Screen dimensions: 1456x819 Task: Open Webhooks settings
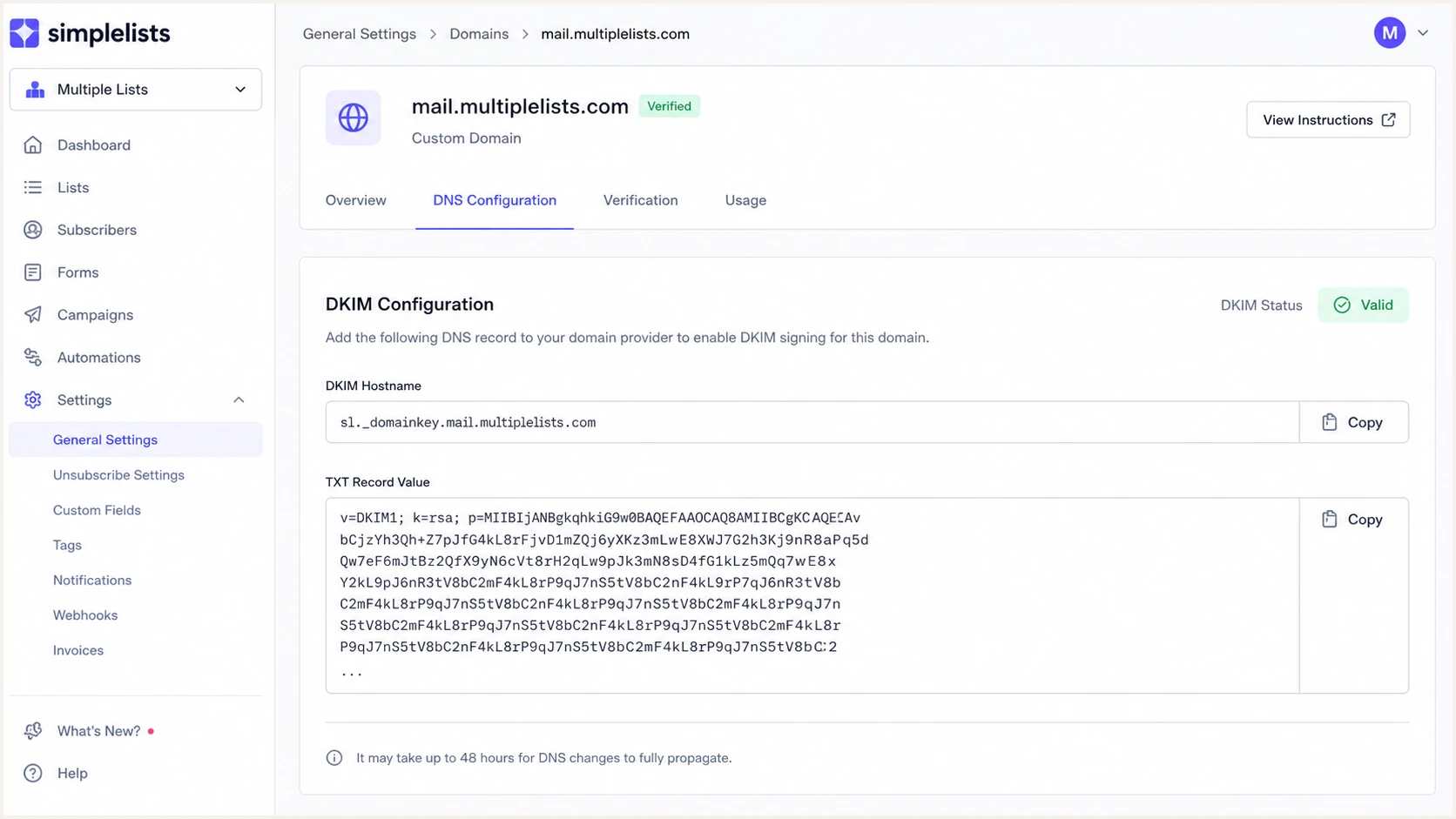pos(85,615)
